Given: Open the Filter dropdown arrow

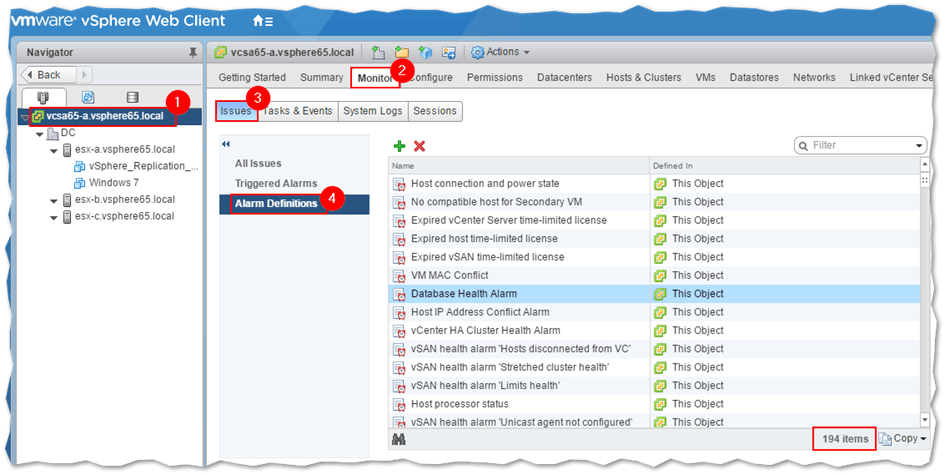Looking at the screenshot, I should [919, 146].
